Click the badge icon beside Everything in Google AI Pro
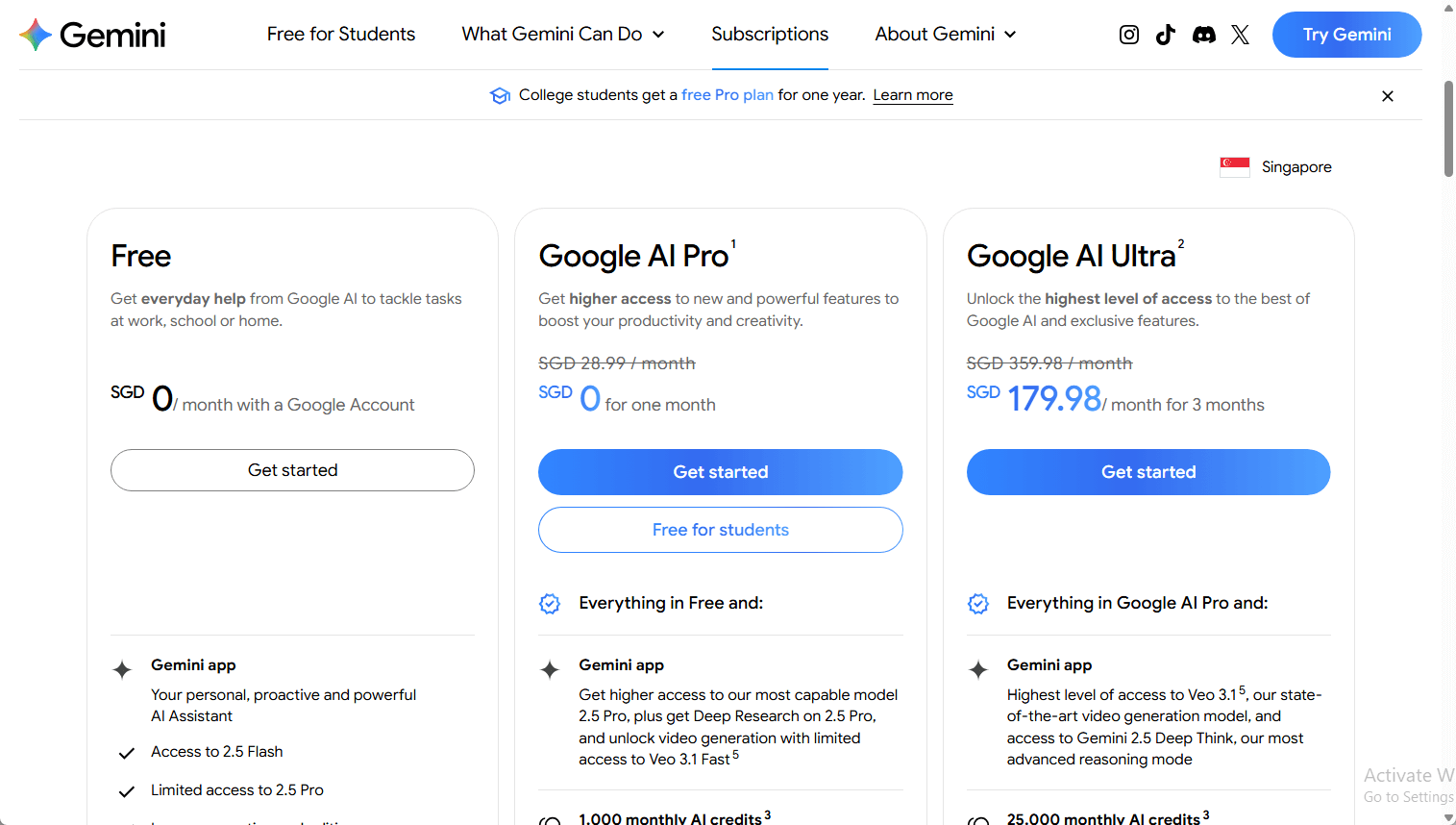 point(977,603)
